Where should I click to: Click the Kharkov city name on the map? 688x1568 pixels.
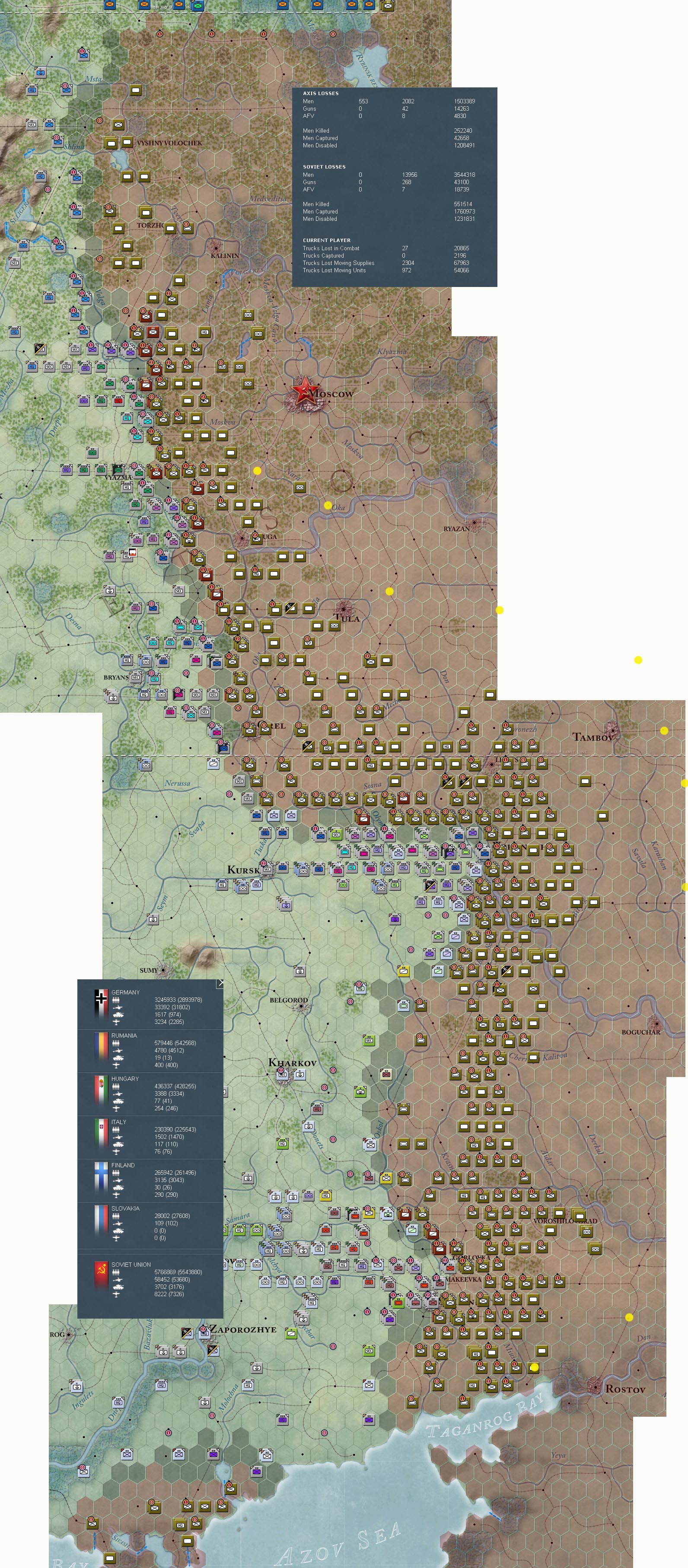(292, 1063)
